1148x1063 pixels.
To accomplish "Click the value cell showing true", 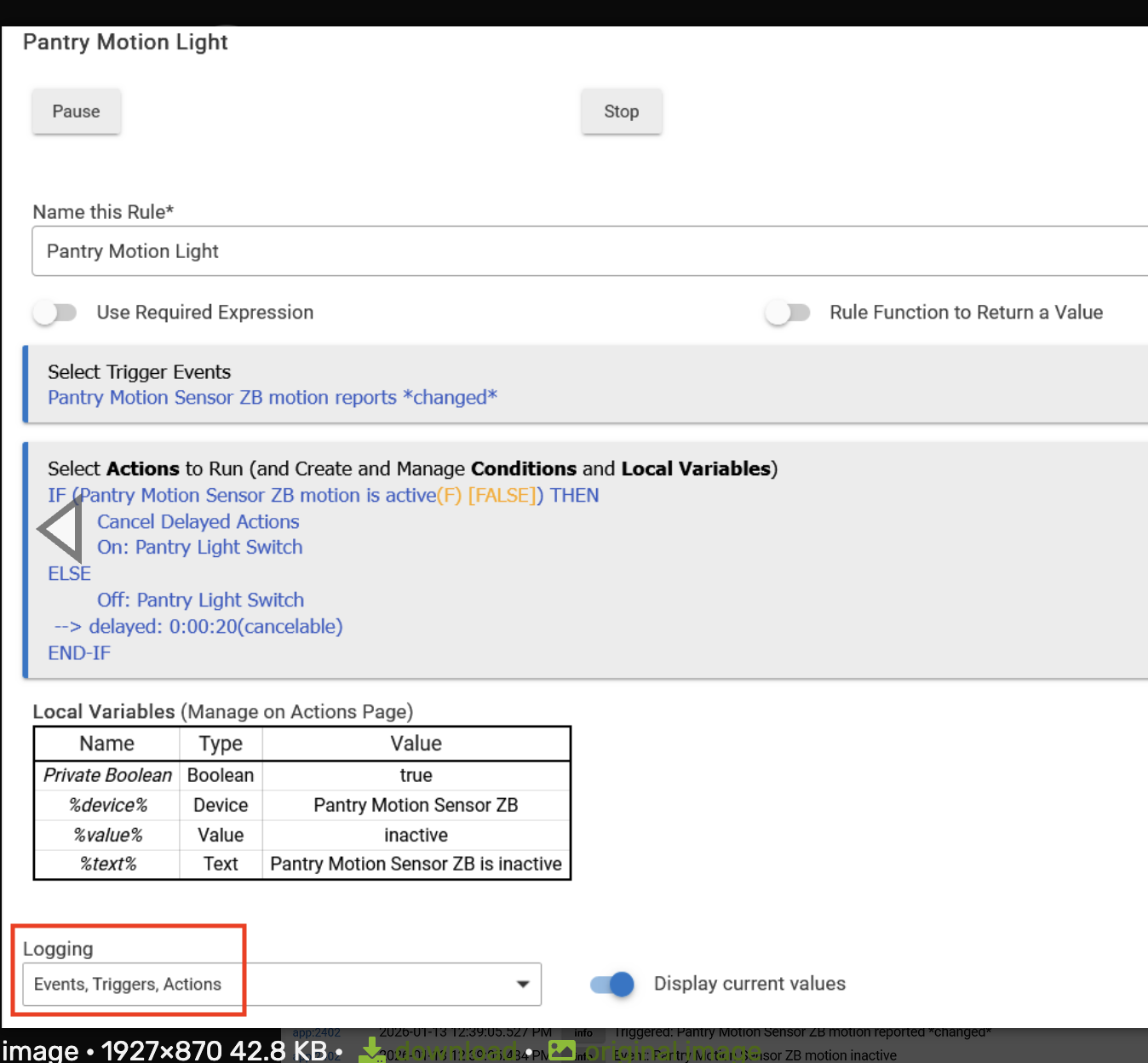I will (416, 775).
